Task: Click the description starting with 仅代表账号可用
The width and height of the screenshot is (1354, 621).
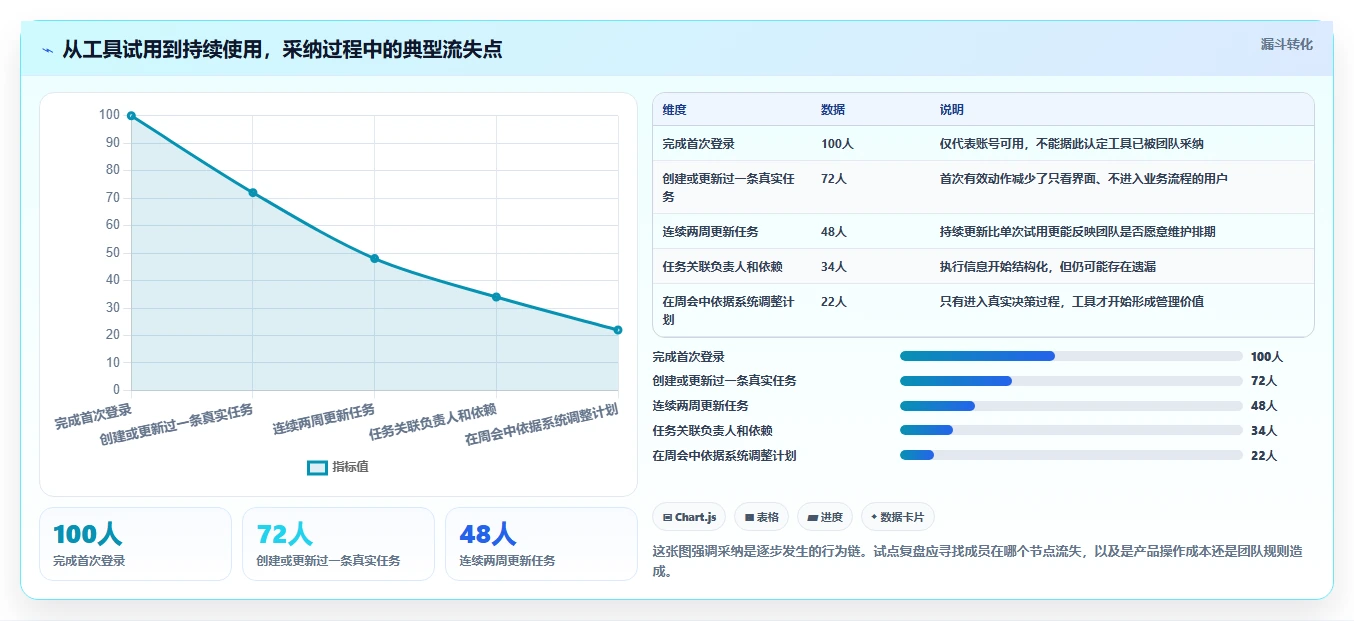Action: click(x=1072, y=144)
